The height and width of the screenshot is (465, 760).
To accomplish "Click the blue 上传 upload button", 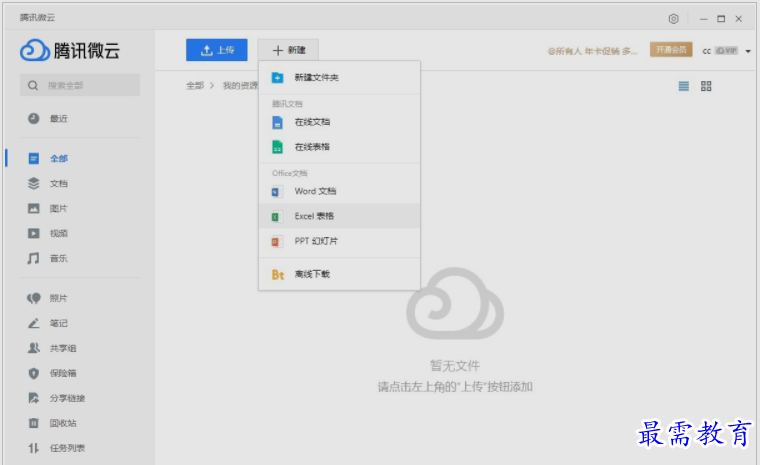I will (x=217, y=50).
